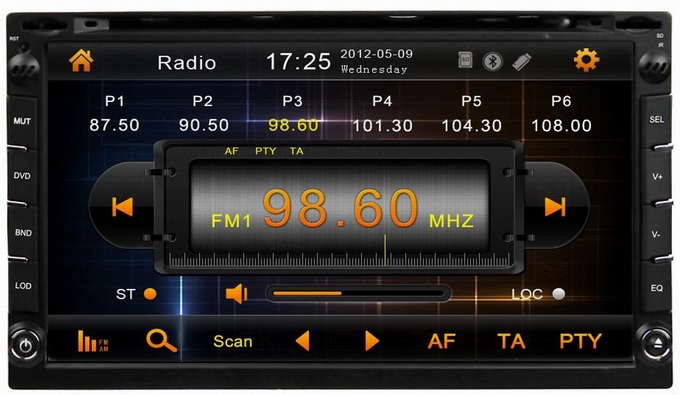This screenshot has width=680, height=395.
Task: Select preset P4 101.30
Action: [382, 114]
